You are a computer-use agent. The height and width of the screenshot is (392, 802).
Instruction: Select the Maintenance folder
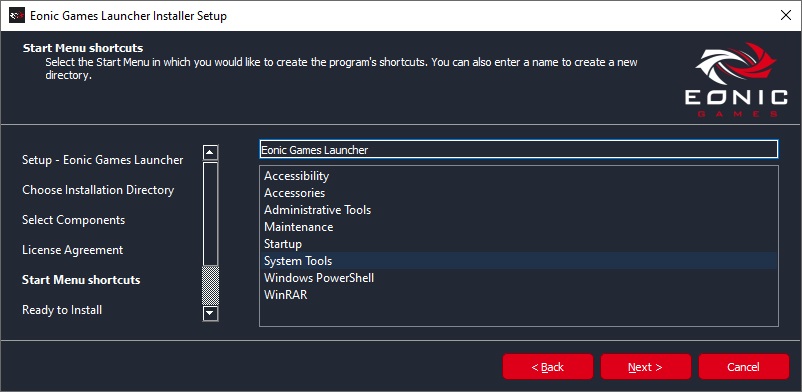pos(519,227)
